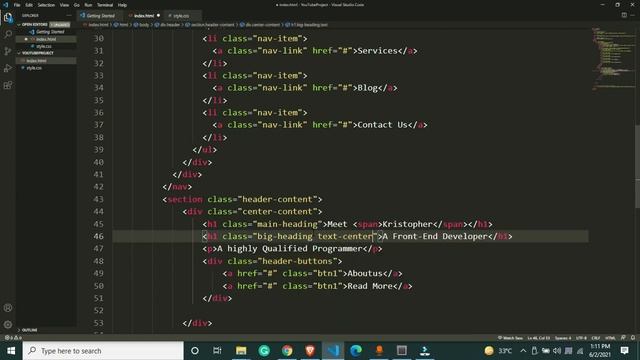Open Grammarly from the taskbar
Image resolution: width=640 pixels, height=360 pixels.
click(264, 351)
